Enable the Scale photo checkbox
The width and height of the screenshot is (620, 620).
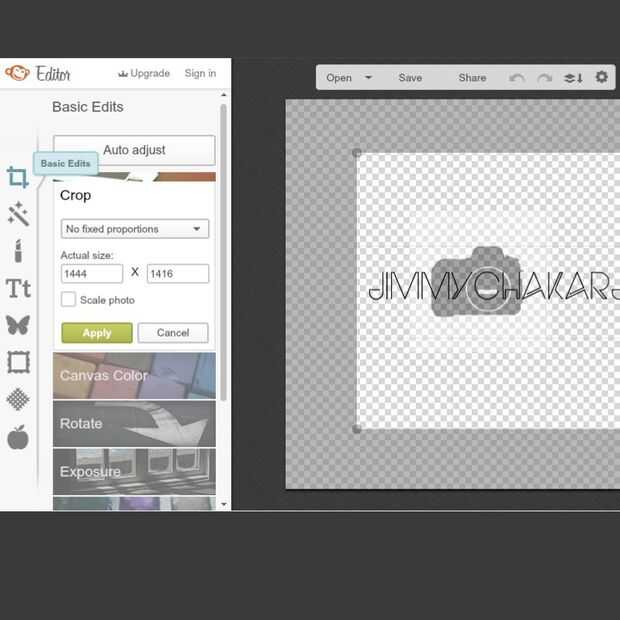tap(68, 300)
